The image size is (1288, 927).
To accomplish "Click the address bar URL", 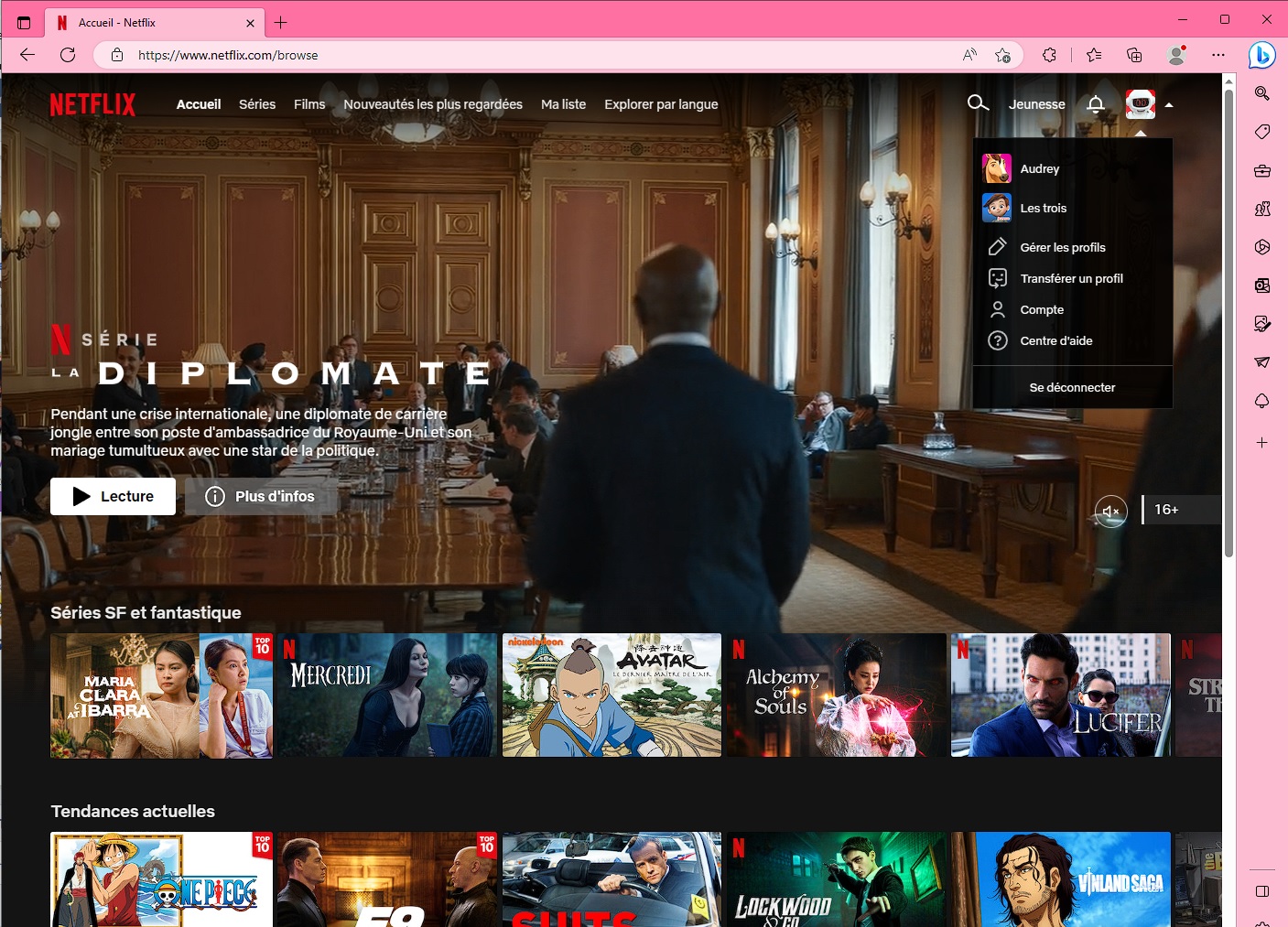I will coord(228,55).
